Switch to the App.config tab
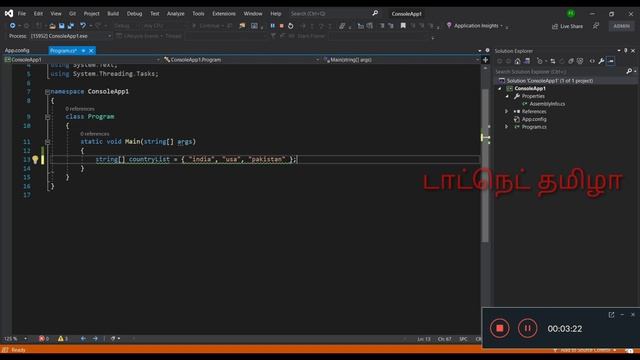This screenshot has width=640, height=360. click(17, 51)
